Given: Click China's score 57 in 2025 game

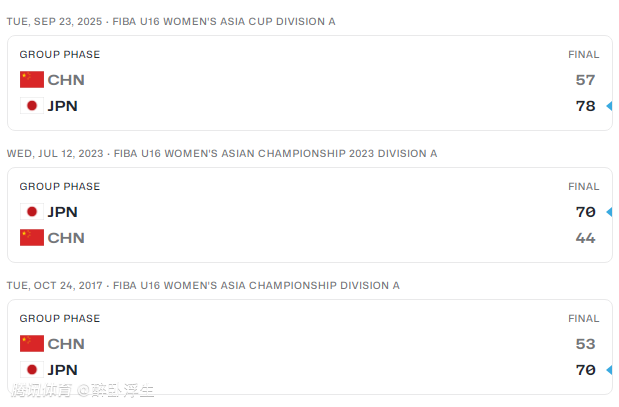Looking at the screenshot, I should 585,80.
